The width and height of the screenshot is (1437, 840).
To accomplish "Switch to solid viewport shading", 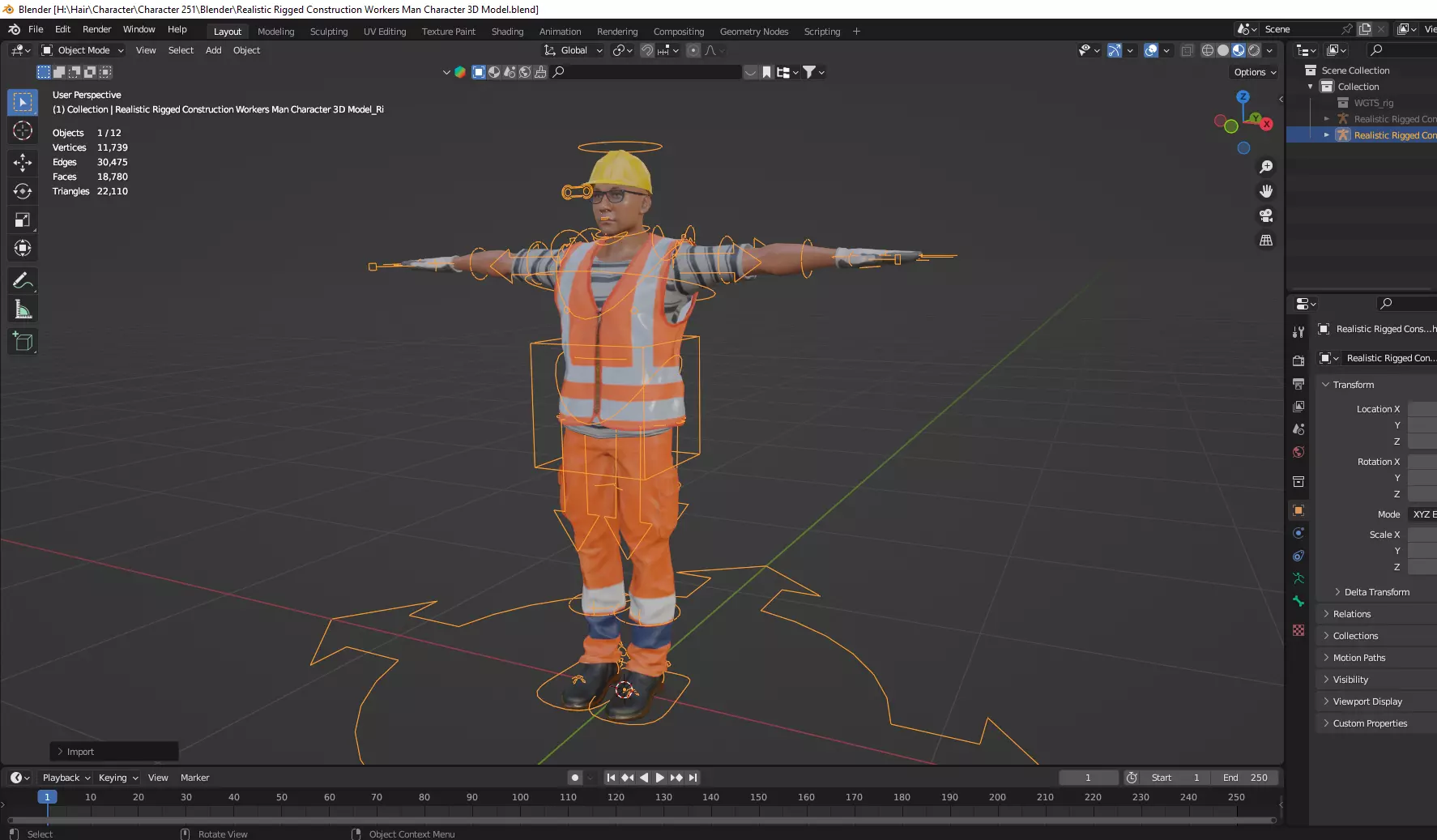I will point(1223,50).
